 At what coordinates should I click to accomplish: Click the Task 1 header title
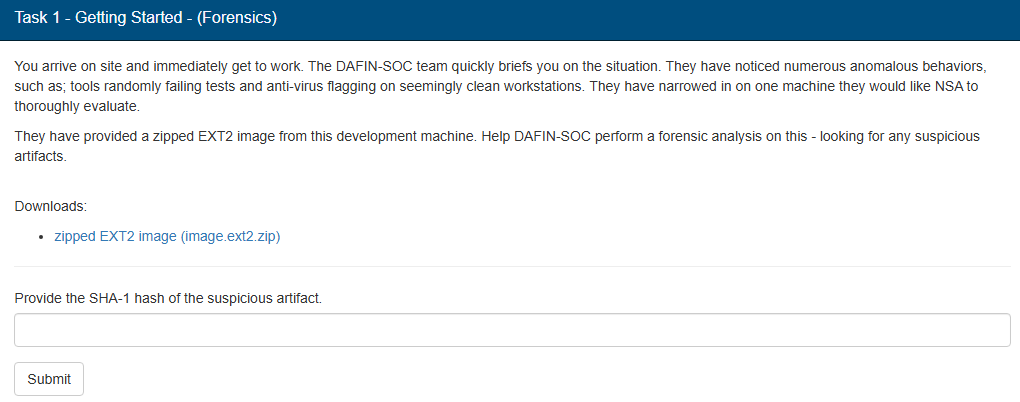point(146,18)
